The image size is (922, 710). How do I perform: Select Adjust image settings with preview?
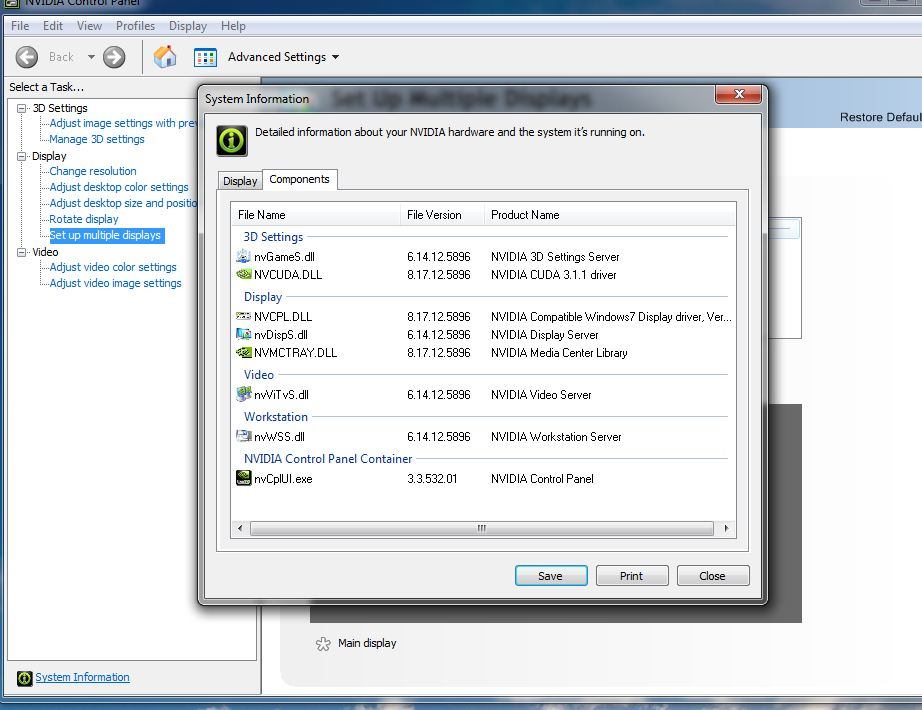click(123, 123)
